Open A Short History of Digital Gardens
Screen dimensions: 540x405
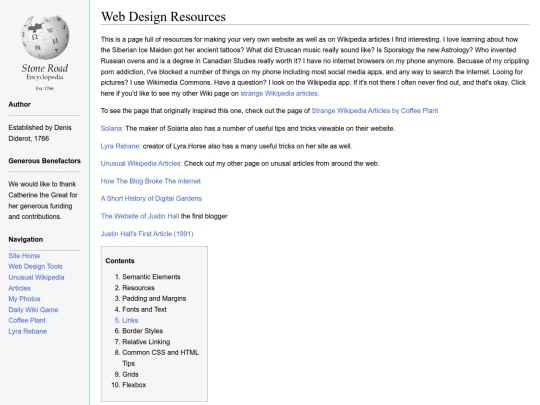coord(151,198)
